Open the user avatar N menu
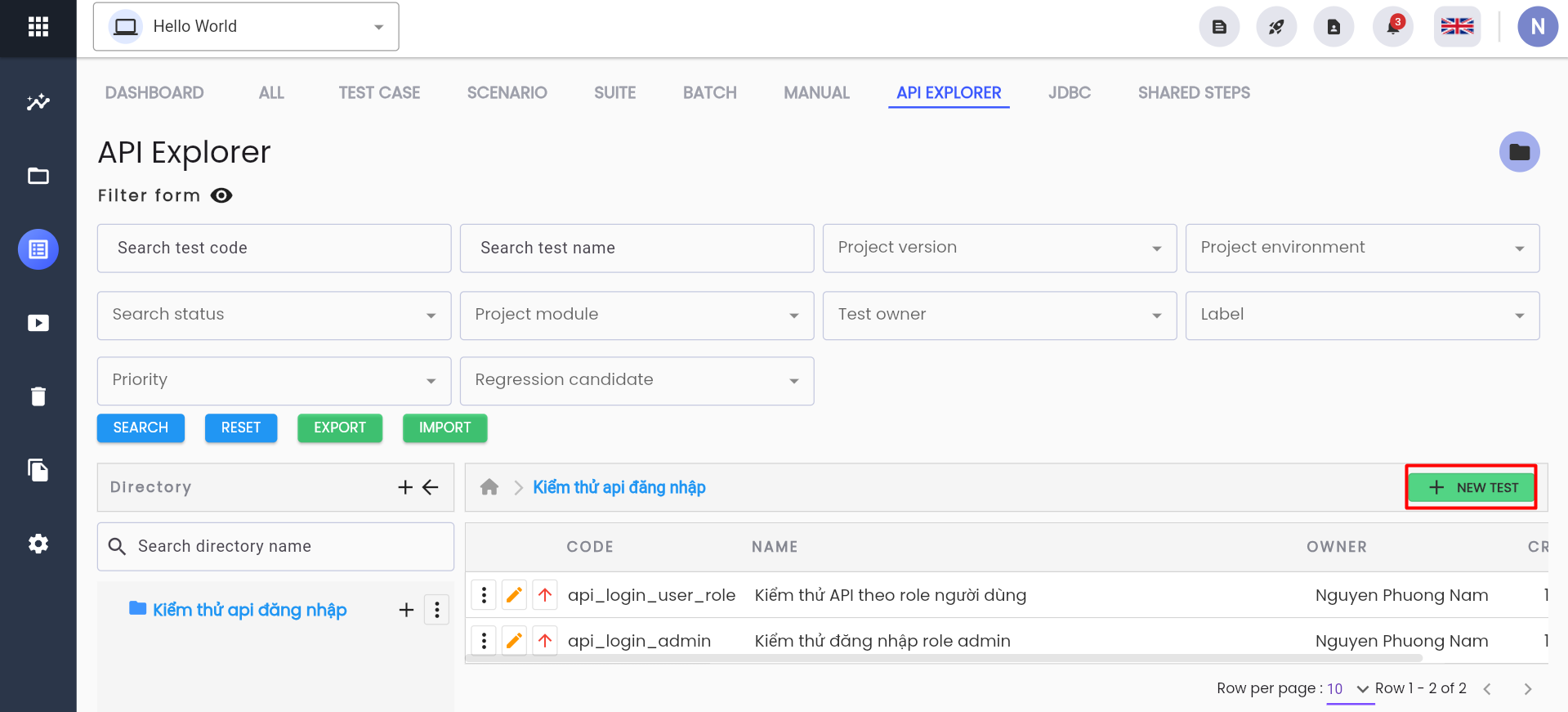Viewport: 1568px width, 712px height. (x=1538, y=27)
